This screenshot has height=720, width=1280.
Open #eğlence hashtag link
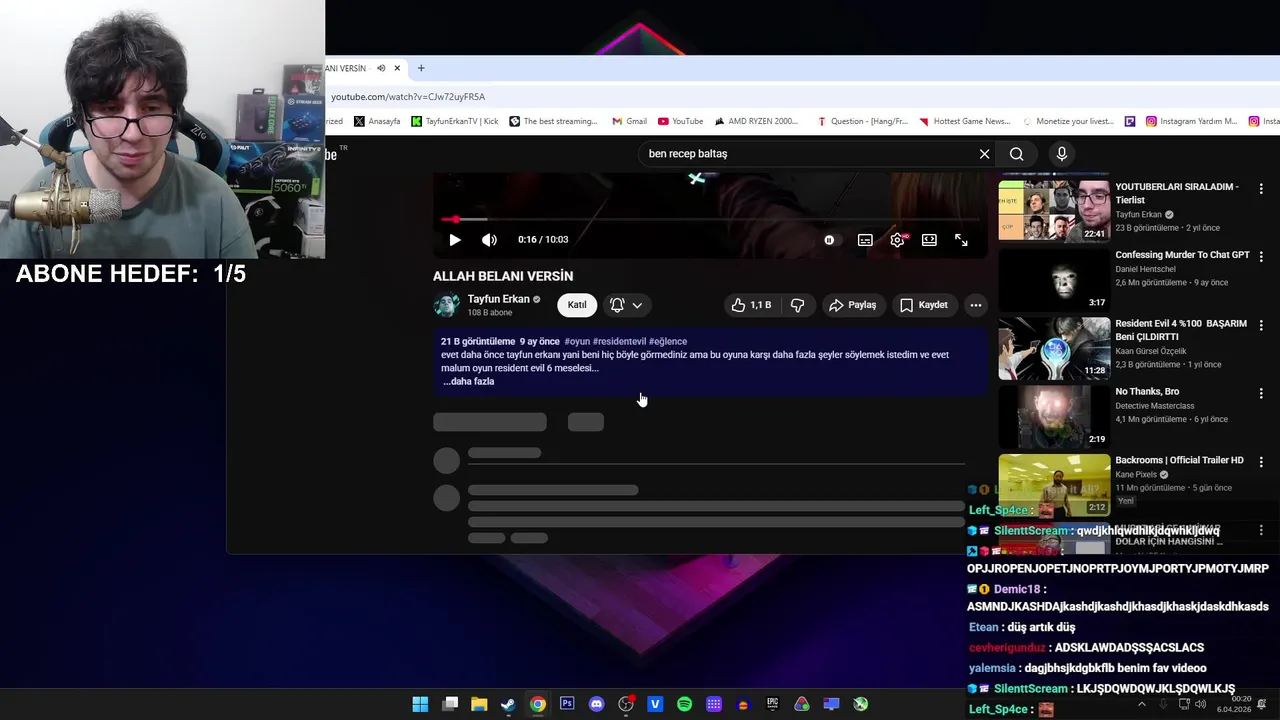click(668, 342)
